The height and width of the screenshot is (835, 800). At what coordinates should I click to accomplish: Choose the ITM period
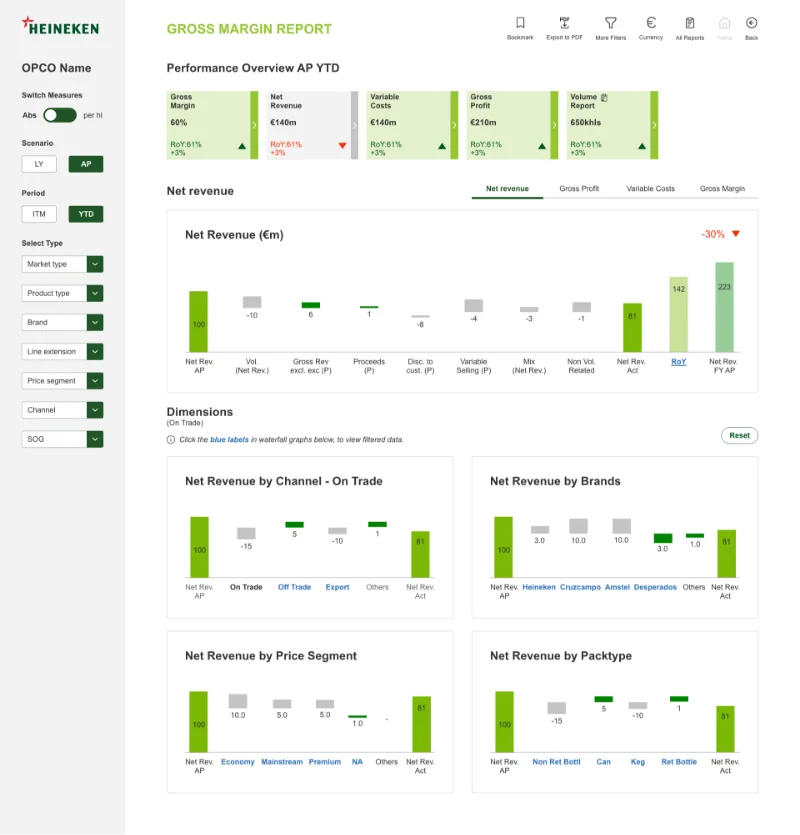[39, 214]
